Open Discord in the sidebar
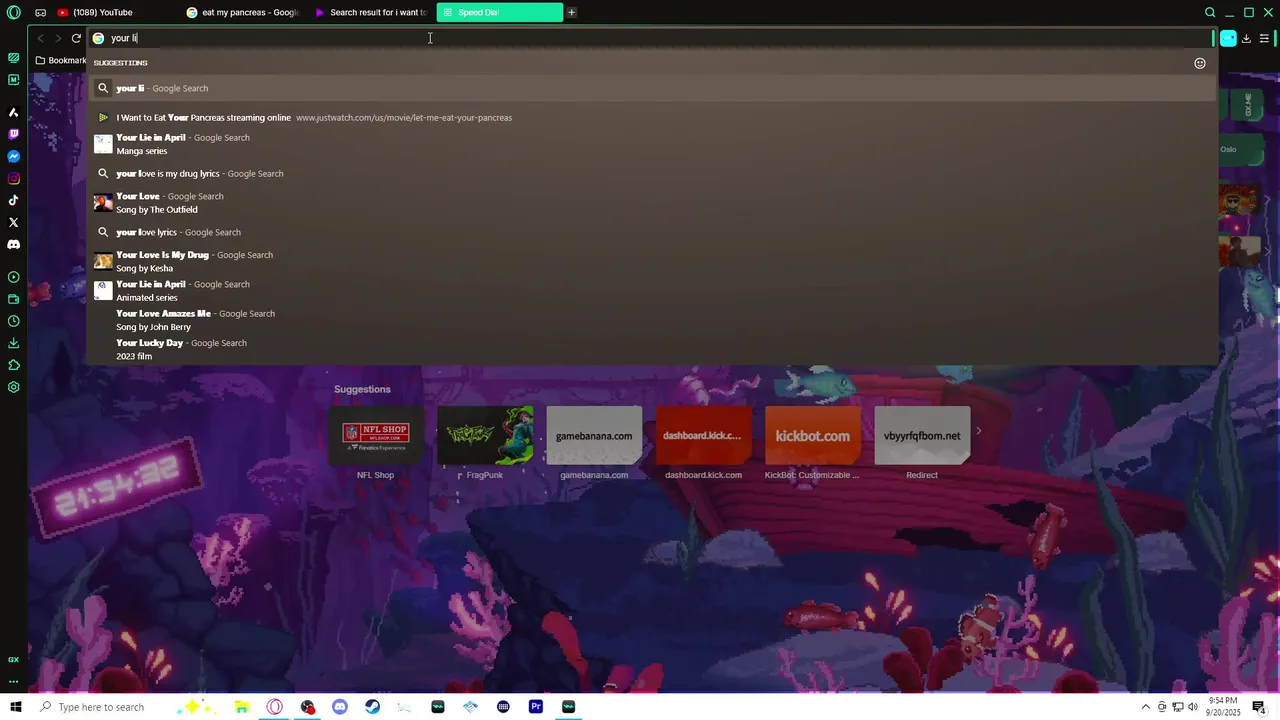This screenshot has width=1280, height=720. 13,244
